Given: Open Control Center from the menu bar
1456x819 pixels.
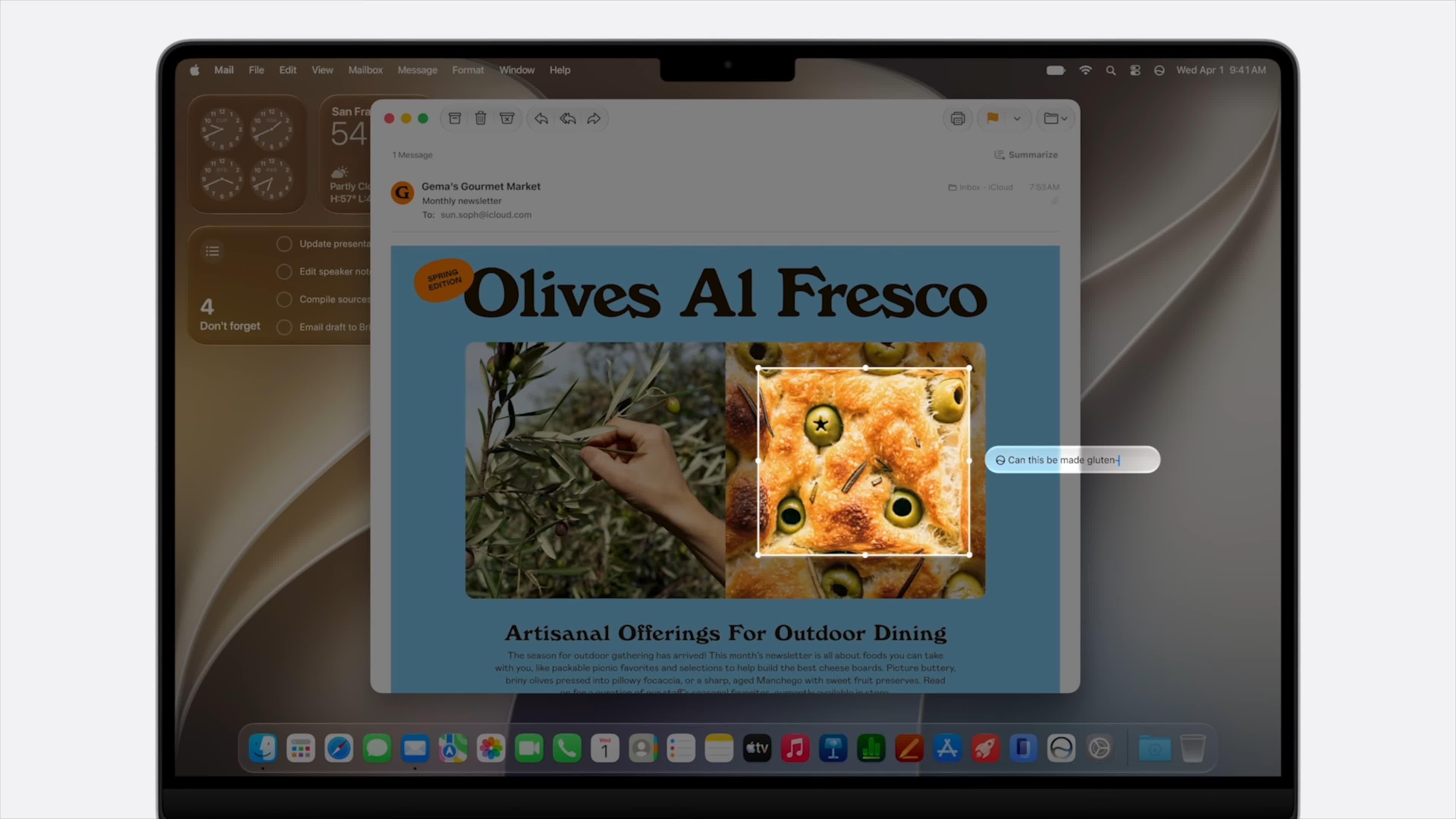Looking at the screenshot, I should [1134, 70].
